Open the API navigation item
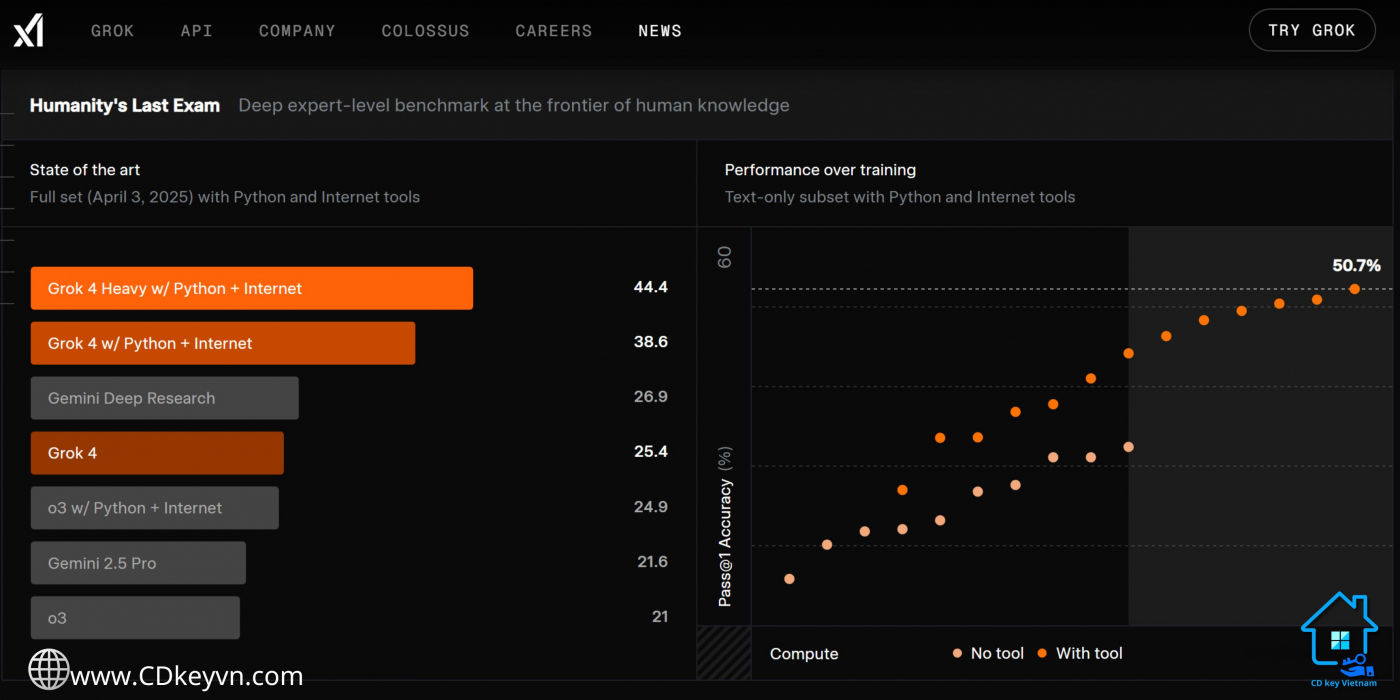1400x700 pixels. (x=196, y=31)
